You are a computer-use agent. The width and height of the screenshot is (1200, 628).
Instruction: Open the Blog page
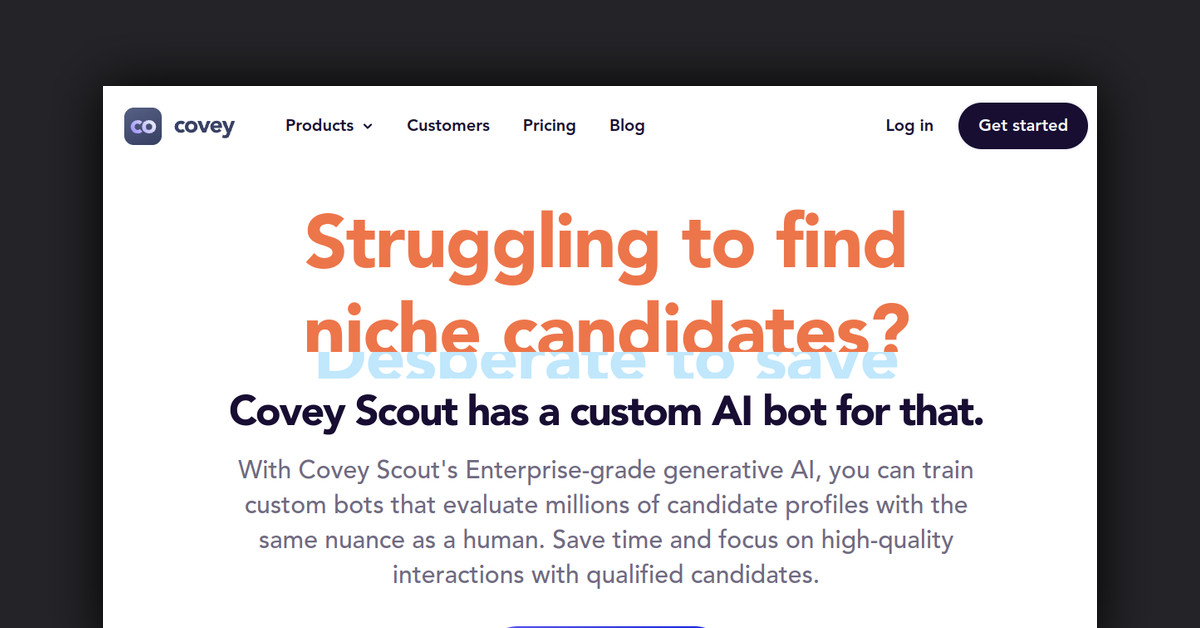pos(627,125)
